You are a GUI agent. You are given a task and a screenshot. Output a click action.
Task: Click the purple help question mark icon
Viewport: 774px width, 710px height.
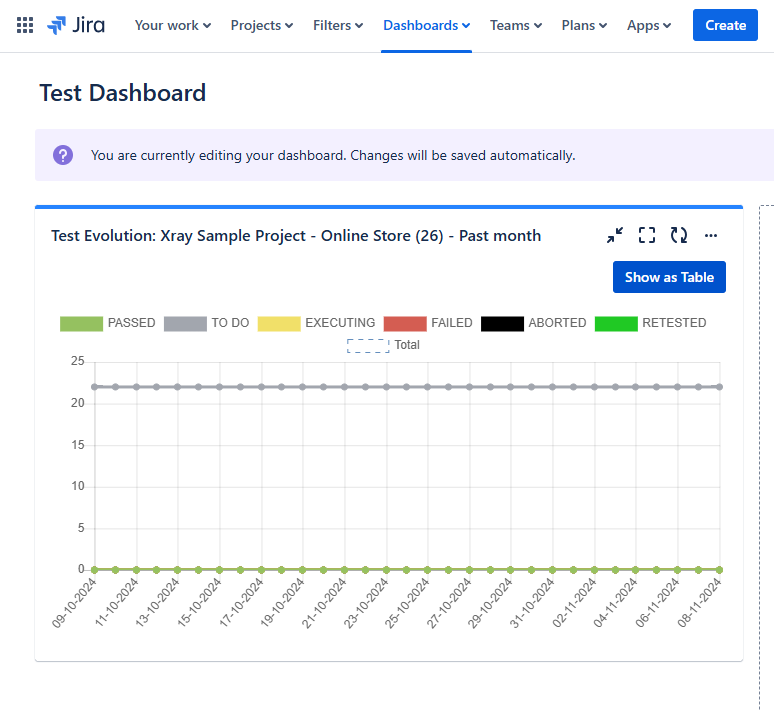click(63, 155)
